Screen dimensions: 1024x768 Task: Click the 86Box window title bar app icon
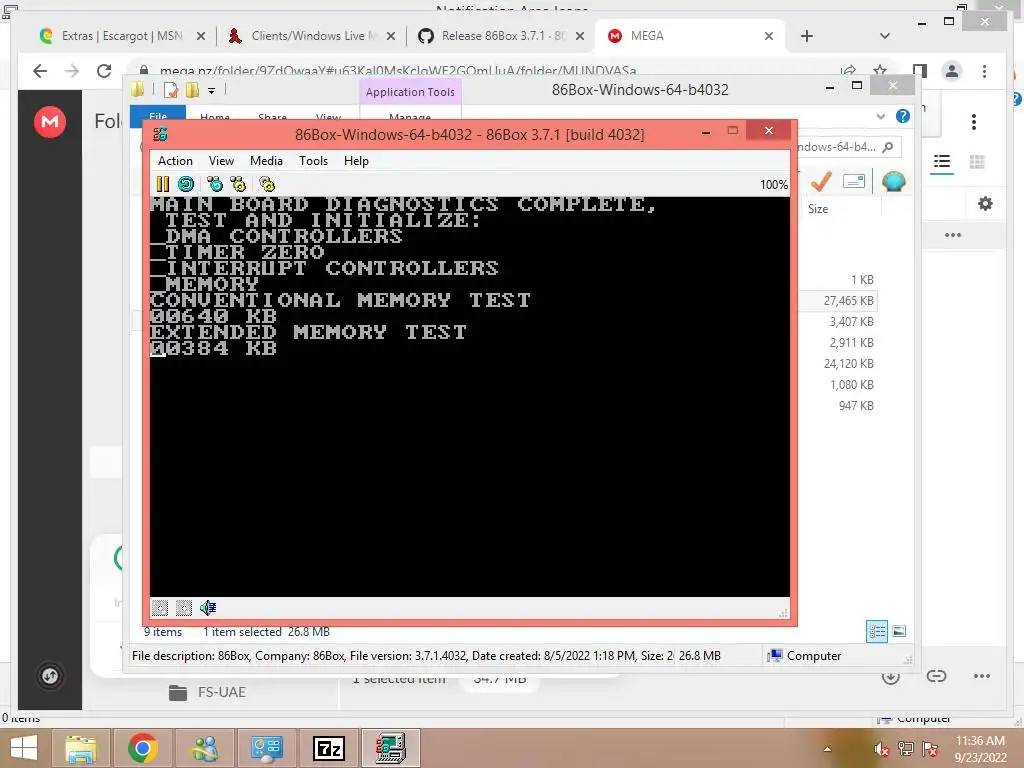(x=160, y=135)
